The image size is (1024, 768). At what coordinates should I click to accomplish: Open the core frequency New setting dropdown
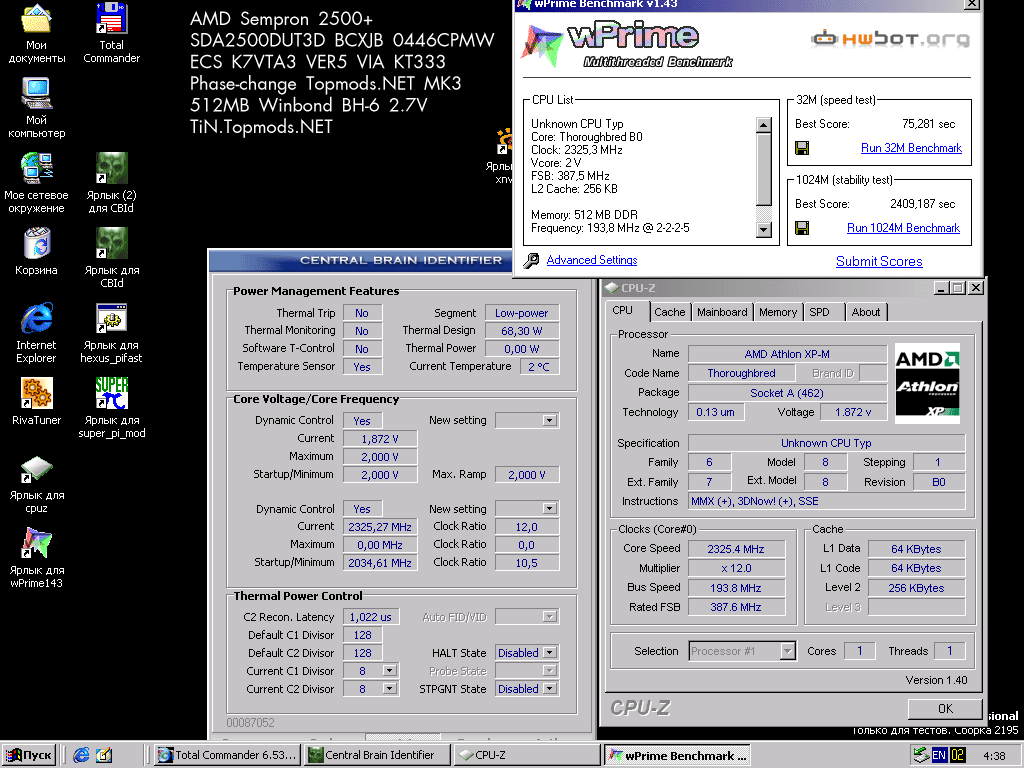pos(550,509)
